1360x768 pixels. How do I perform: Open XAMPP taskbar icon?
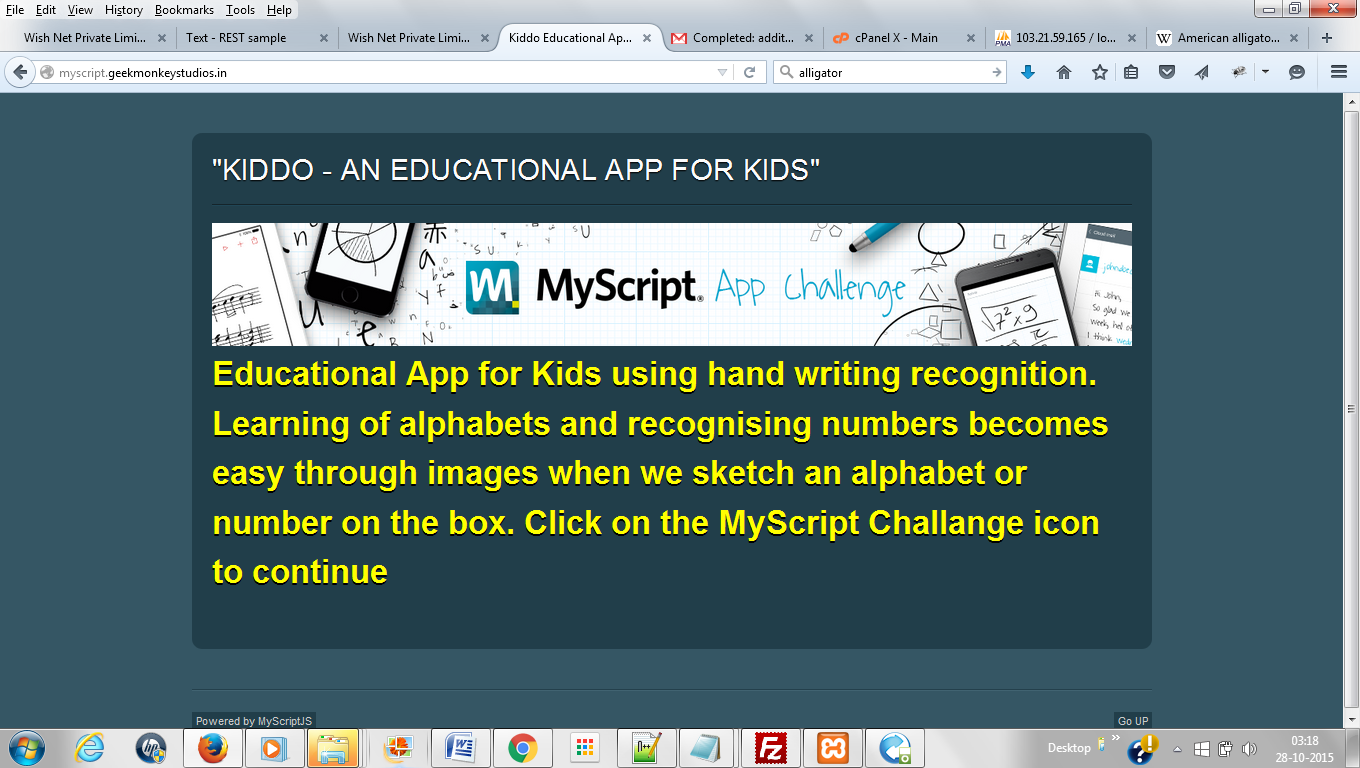click(832, 748)
